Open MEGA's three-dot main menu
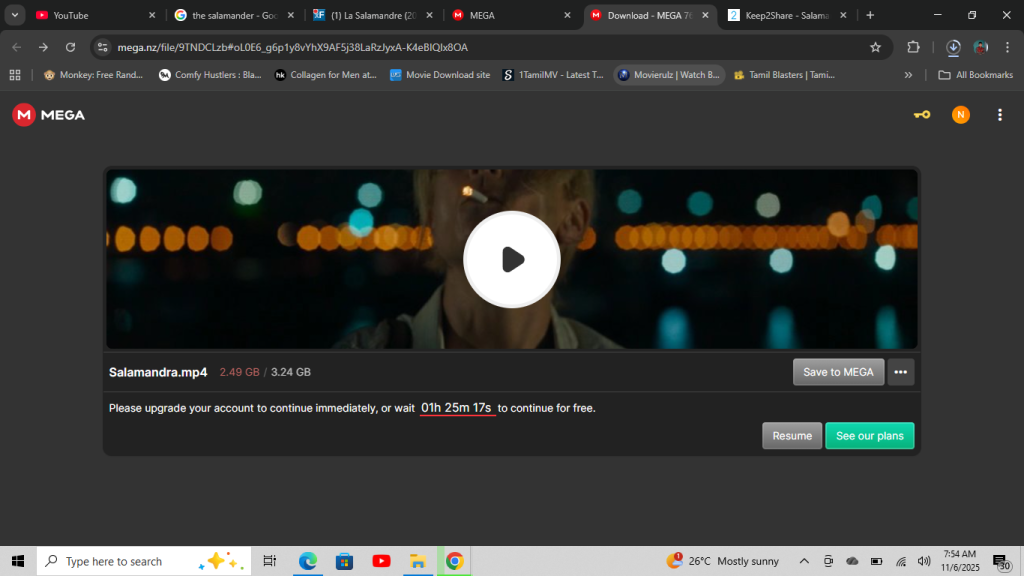The image size is (1024, 576). 999,115
